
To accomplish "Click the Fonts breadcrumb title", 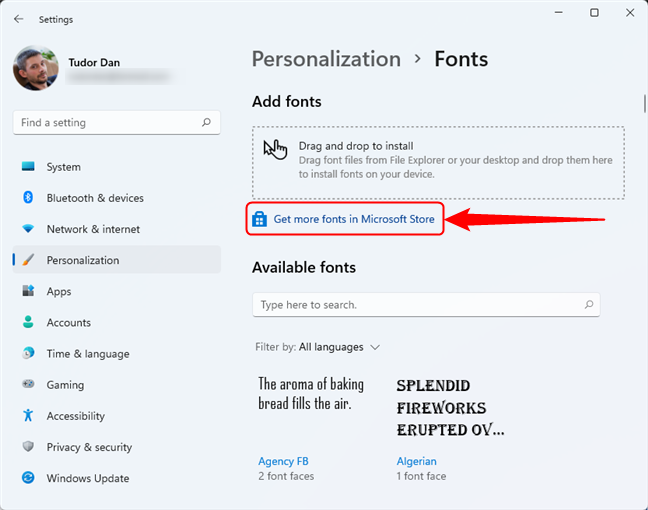I will (x=461, y=59).
